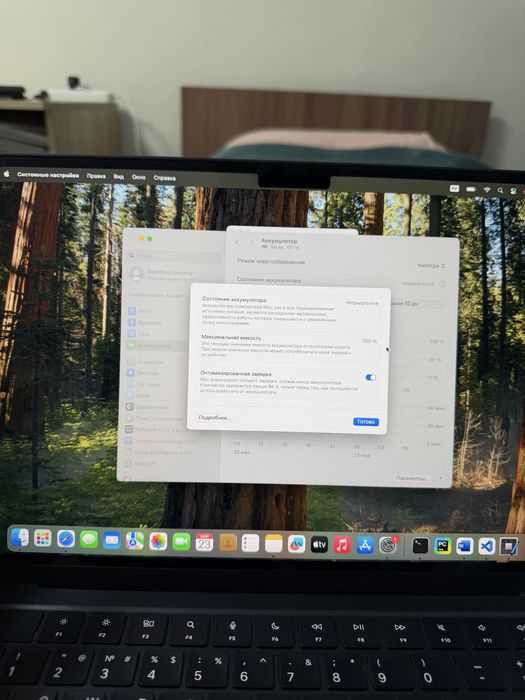Open Calendar showing 23 in the Dock

tap(204, 542)
